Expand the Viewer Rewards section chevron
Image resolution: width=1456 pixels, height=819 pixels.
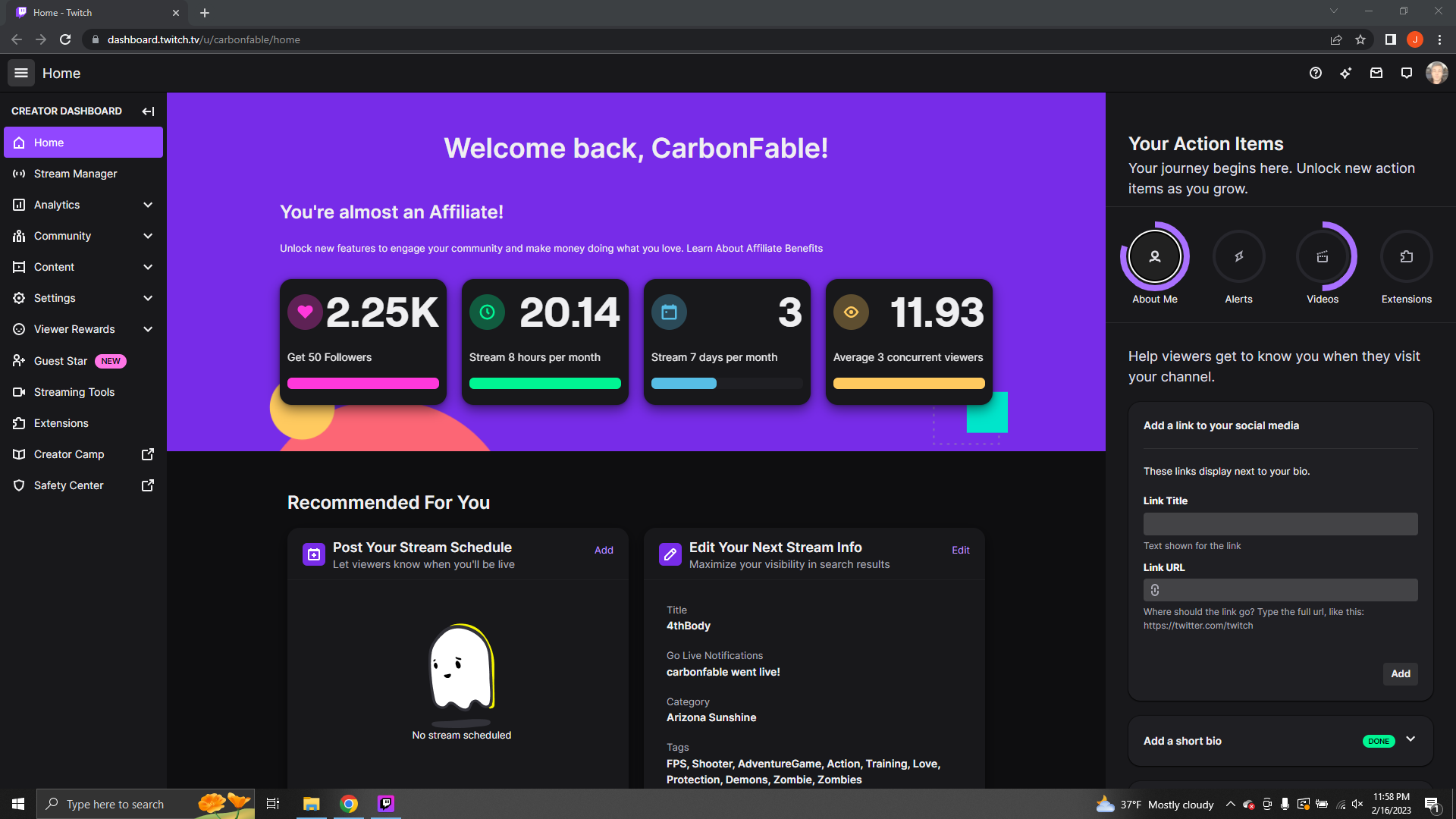pyautogui.click(x=148, y=329)
